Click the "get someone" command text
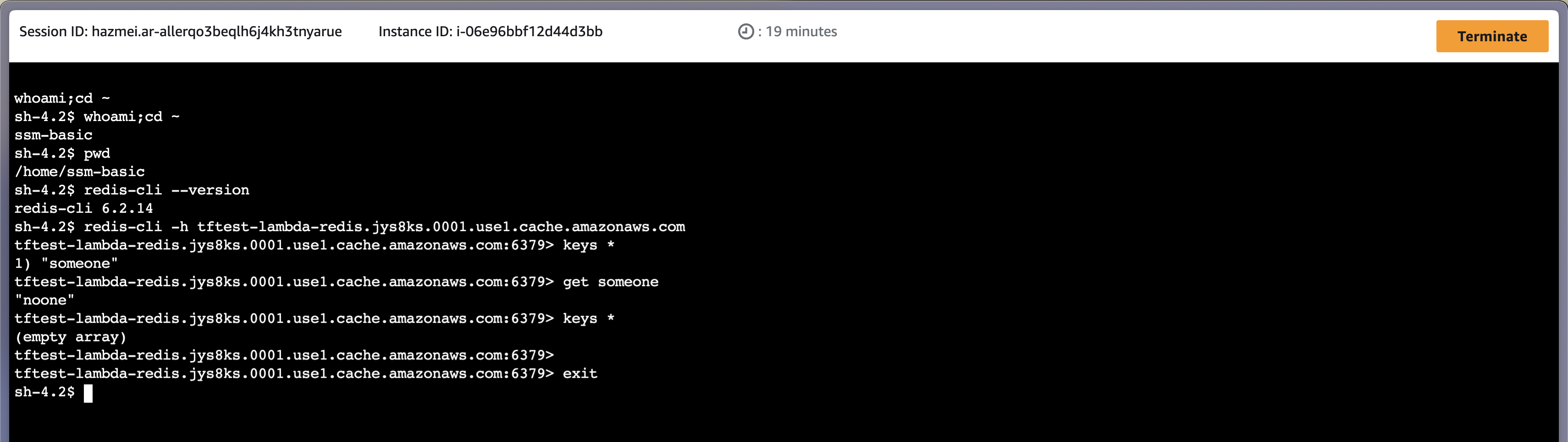 click(x=610, y=282)
